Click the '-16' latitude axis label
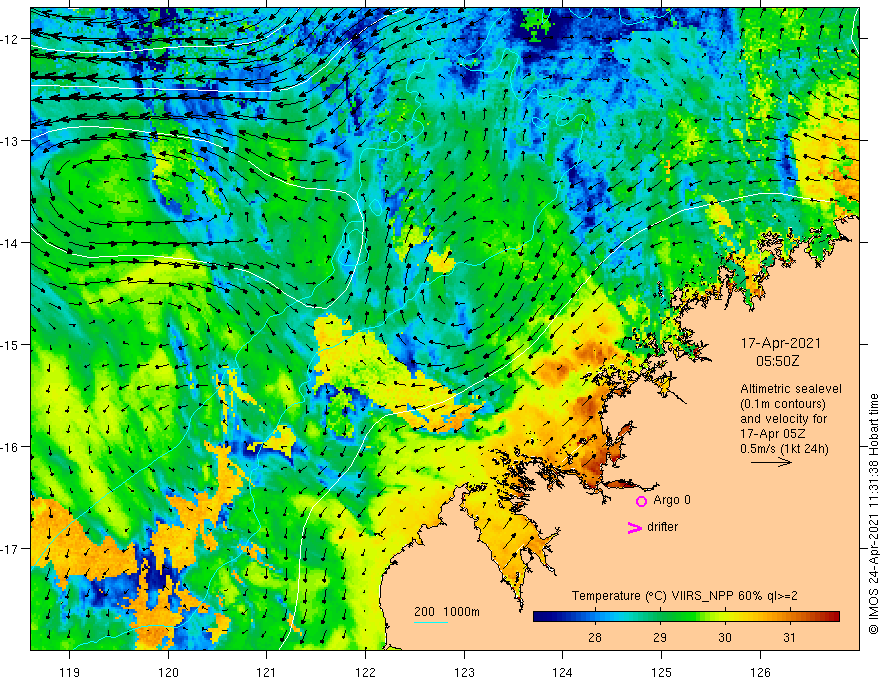This screenshot has height=680, width=880. pos(10,447)
